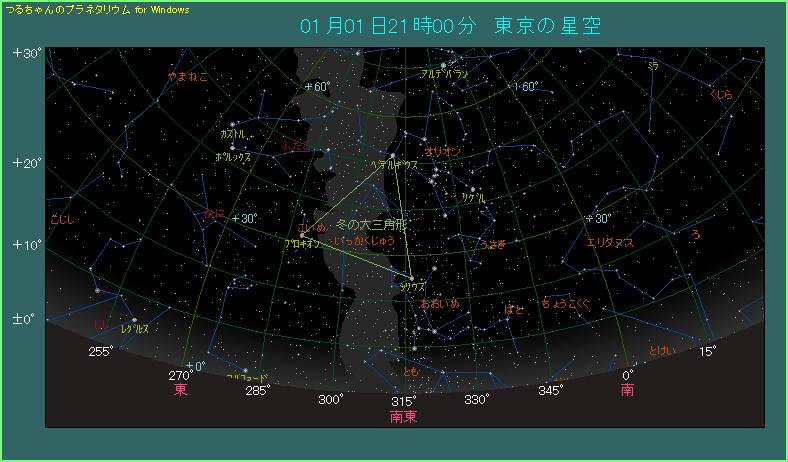The image size is (788, 462).
Task: Select the エリダヌス constellation label
Action: click(x=609, y=242)
